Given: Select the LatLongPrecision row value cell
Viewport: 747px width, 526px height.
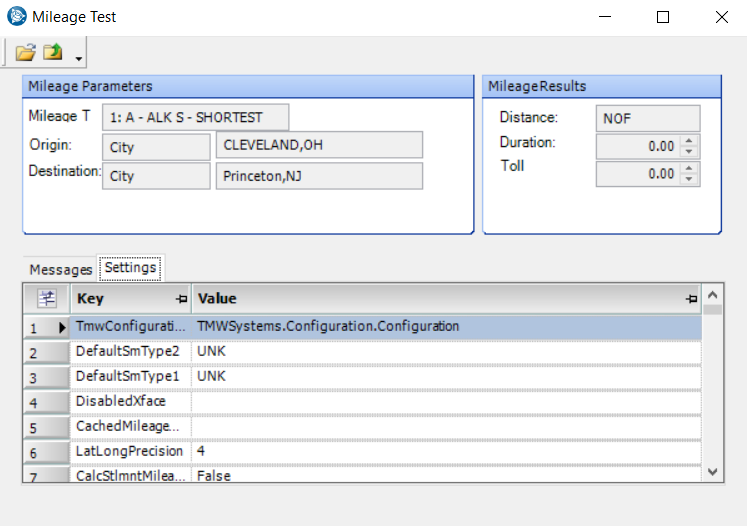Looking at the screenshot, I should coord(445,452).
